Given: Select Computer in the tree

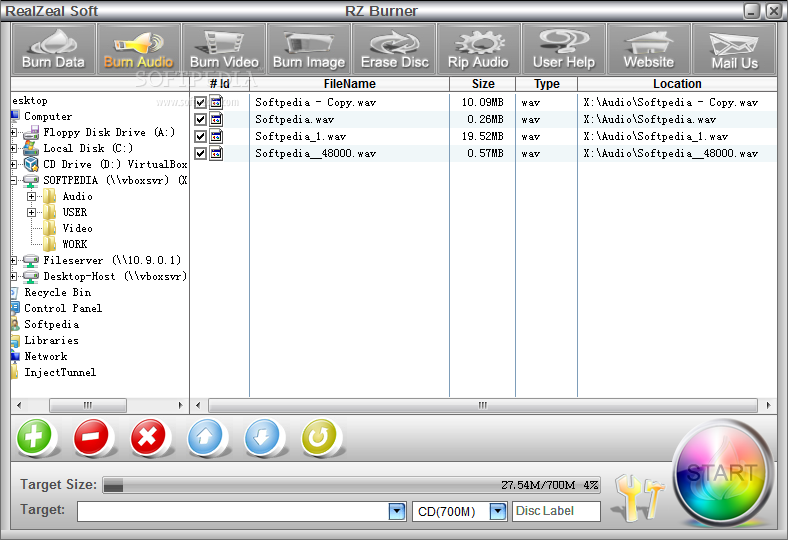Looking at the screenshot, I should [x=48, y=117].
